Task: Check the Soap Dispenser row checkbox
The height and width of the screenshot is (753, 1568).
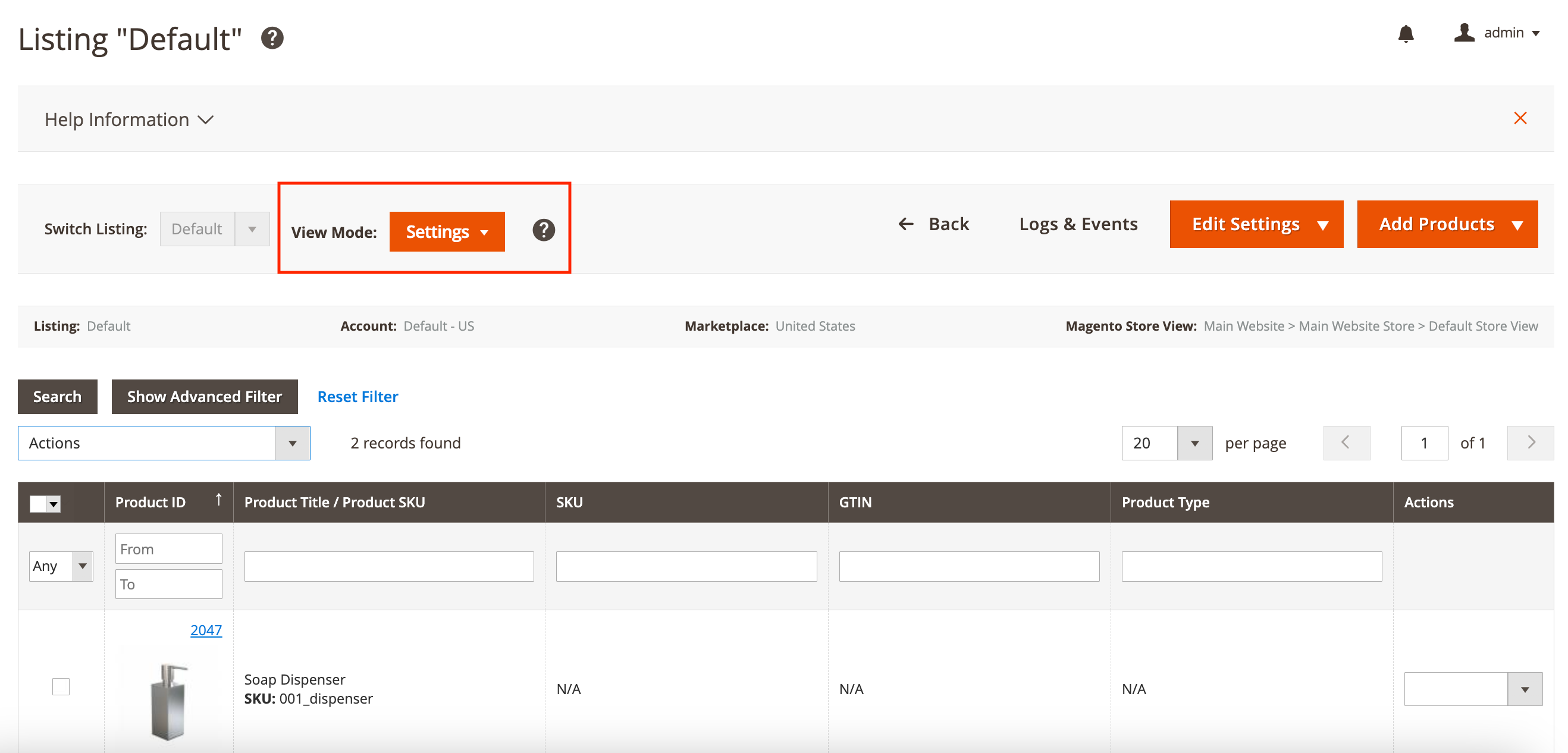Action: (61, 686)
